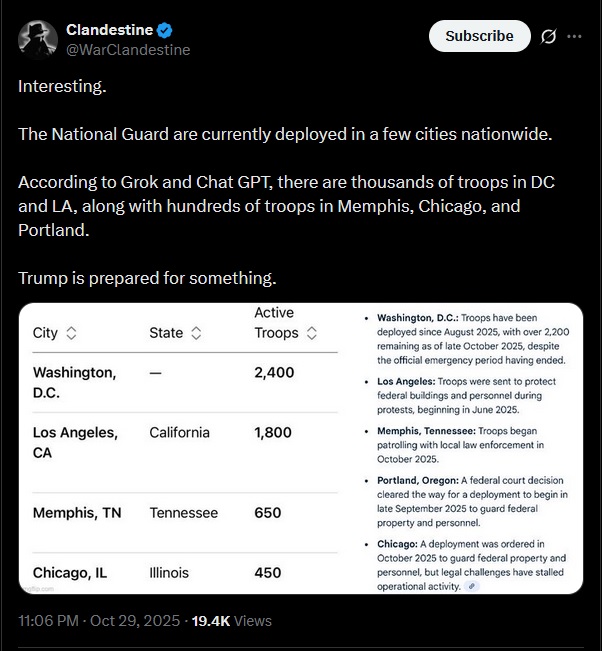Click the 'Trump is prepared for something' text

[147, 277]
